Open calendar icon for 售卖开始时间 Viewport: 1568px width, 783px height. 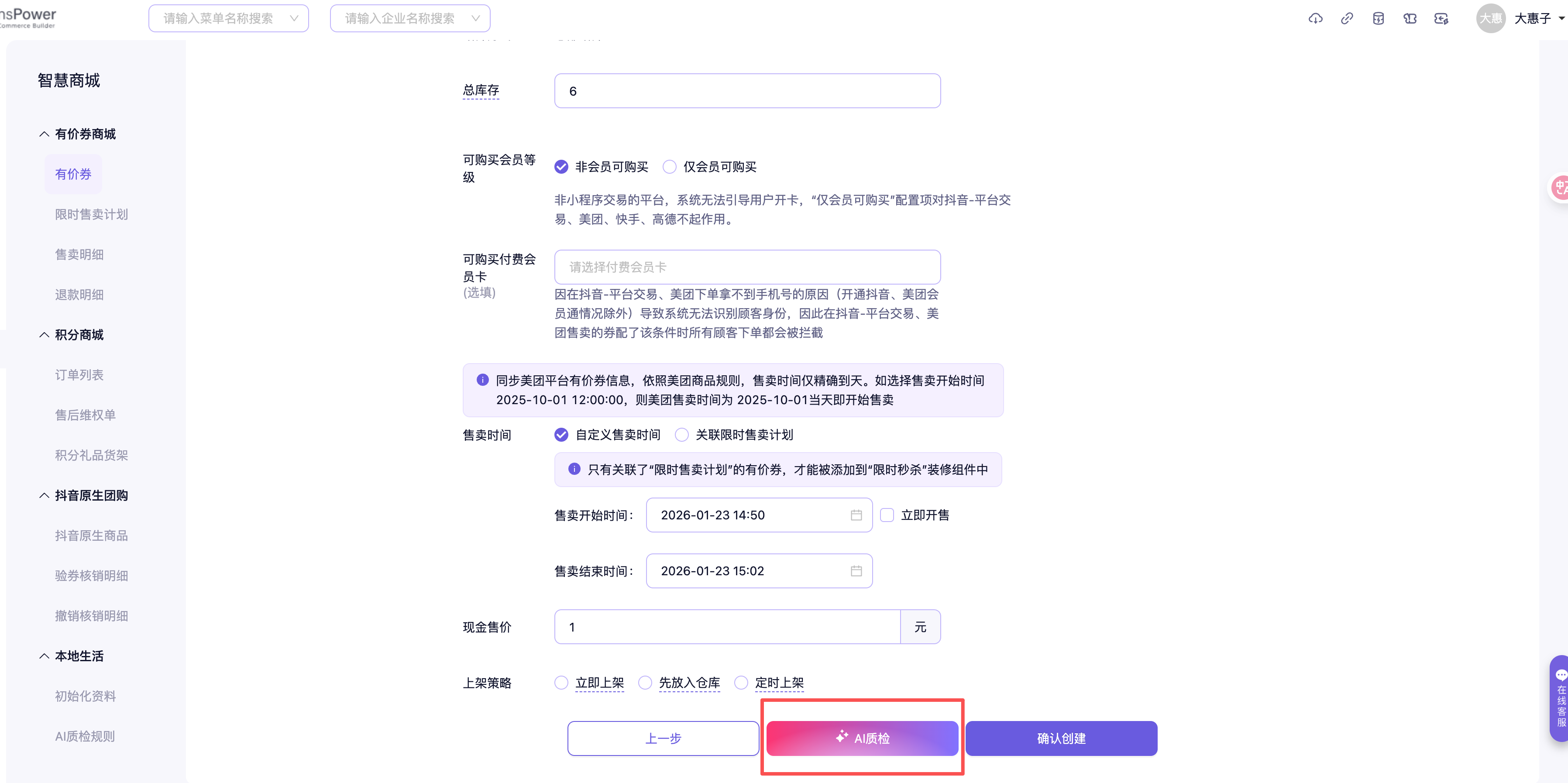[x=856, y=515]
